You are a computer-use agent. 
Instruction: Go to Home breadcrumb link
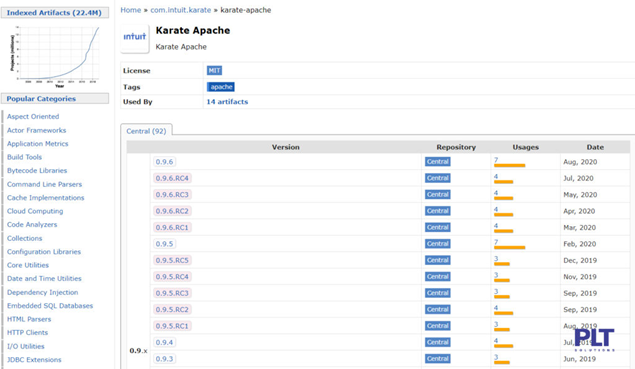click(x=130, y=10)
